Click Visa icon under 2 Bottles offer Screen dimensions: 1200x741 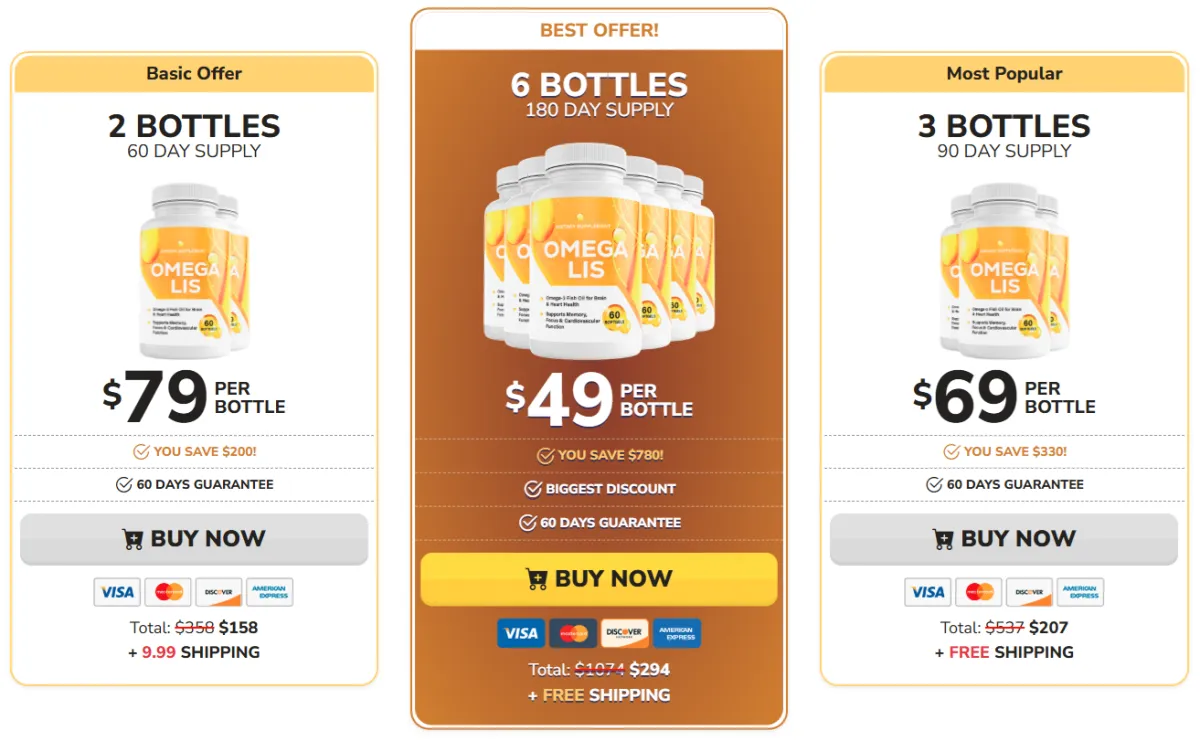point(117,592)
